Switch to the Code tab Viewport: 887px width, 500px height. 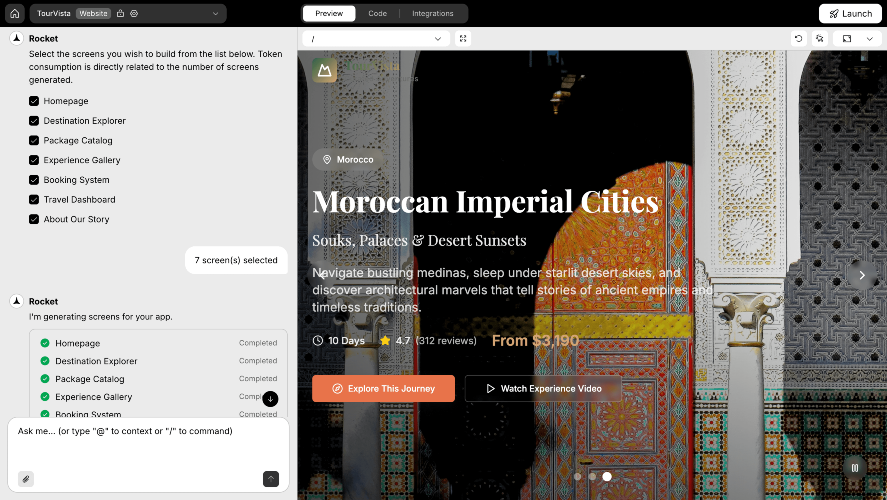coord(377,14)
